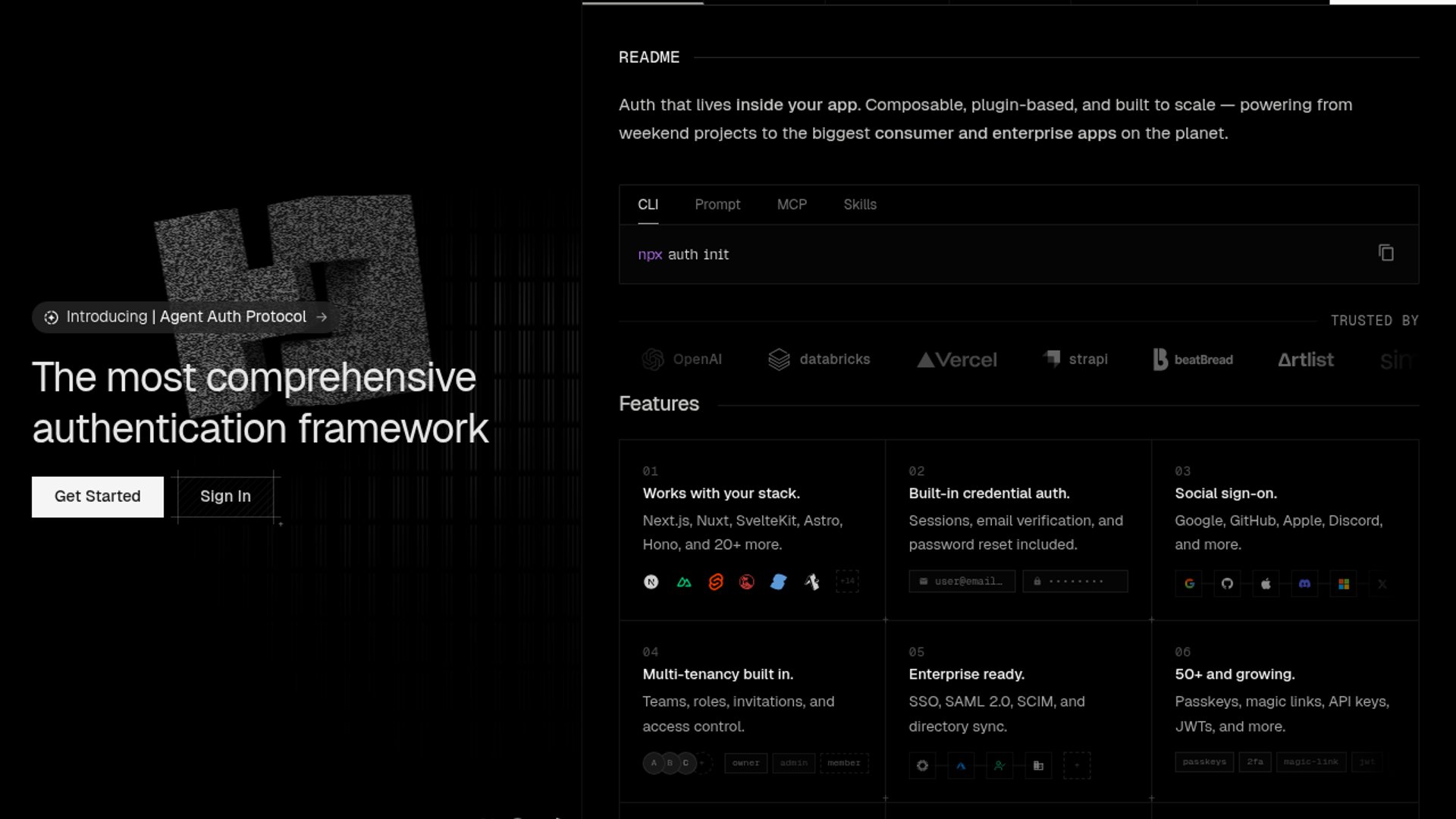Click the Features section heading

pyautogui.click(x=659, y=404)
